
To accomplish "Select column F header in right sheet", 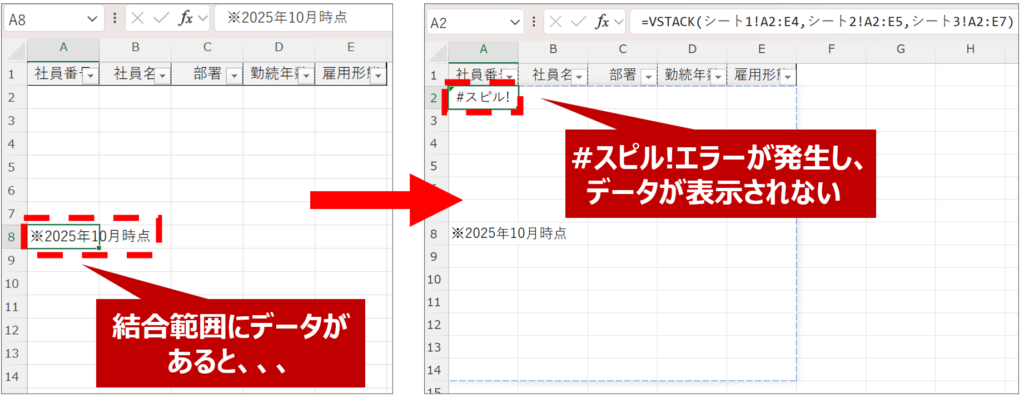I will 831,49.
